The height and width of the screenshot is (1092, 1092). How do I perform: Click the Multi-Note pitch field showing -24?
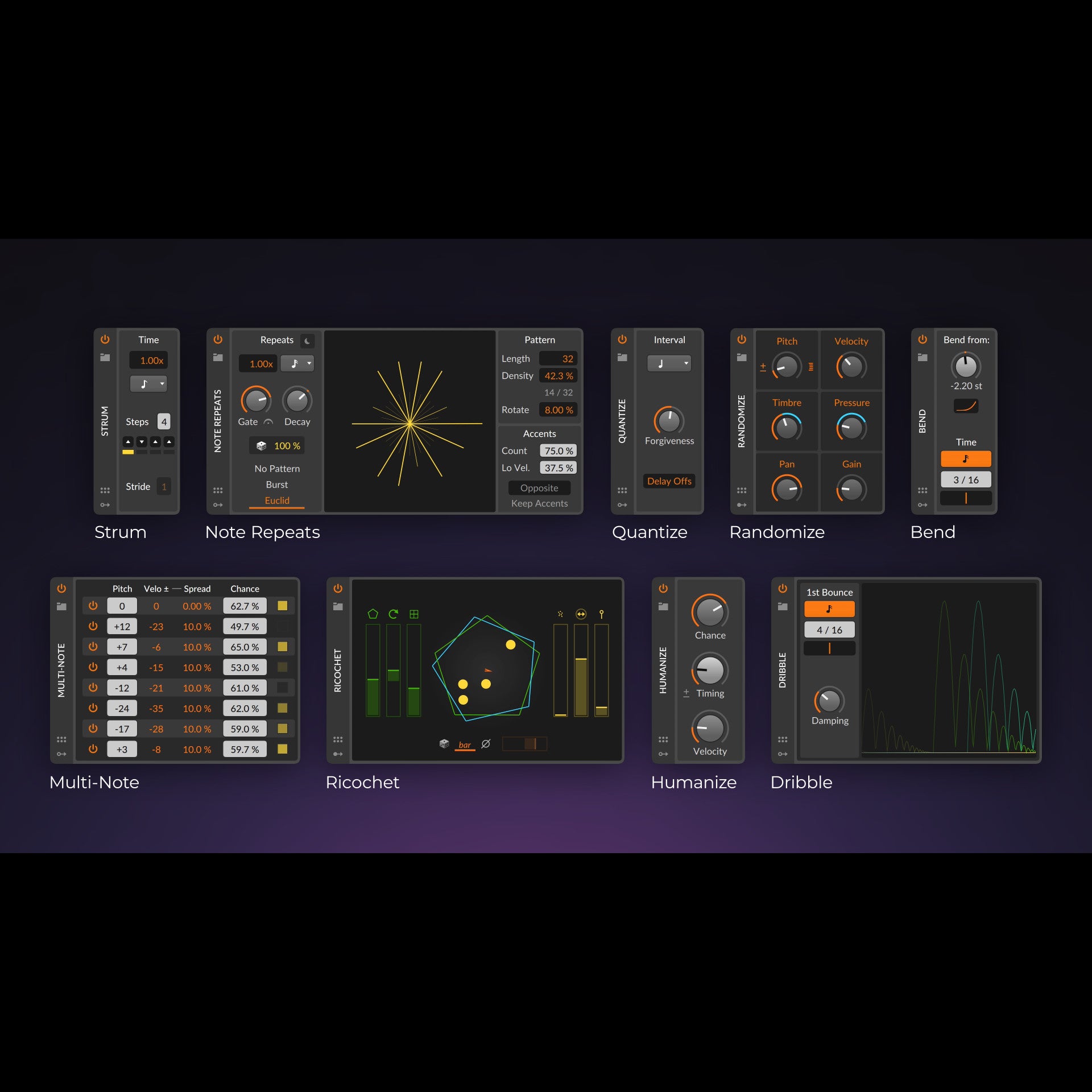coord(122,708)
